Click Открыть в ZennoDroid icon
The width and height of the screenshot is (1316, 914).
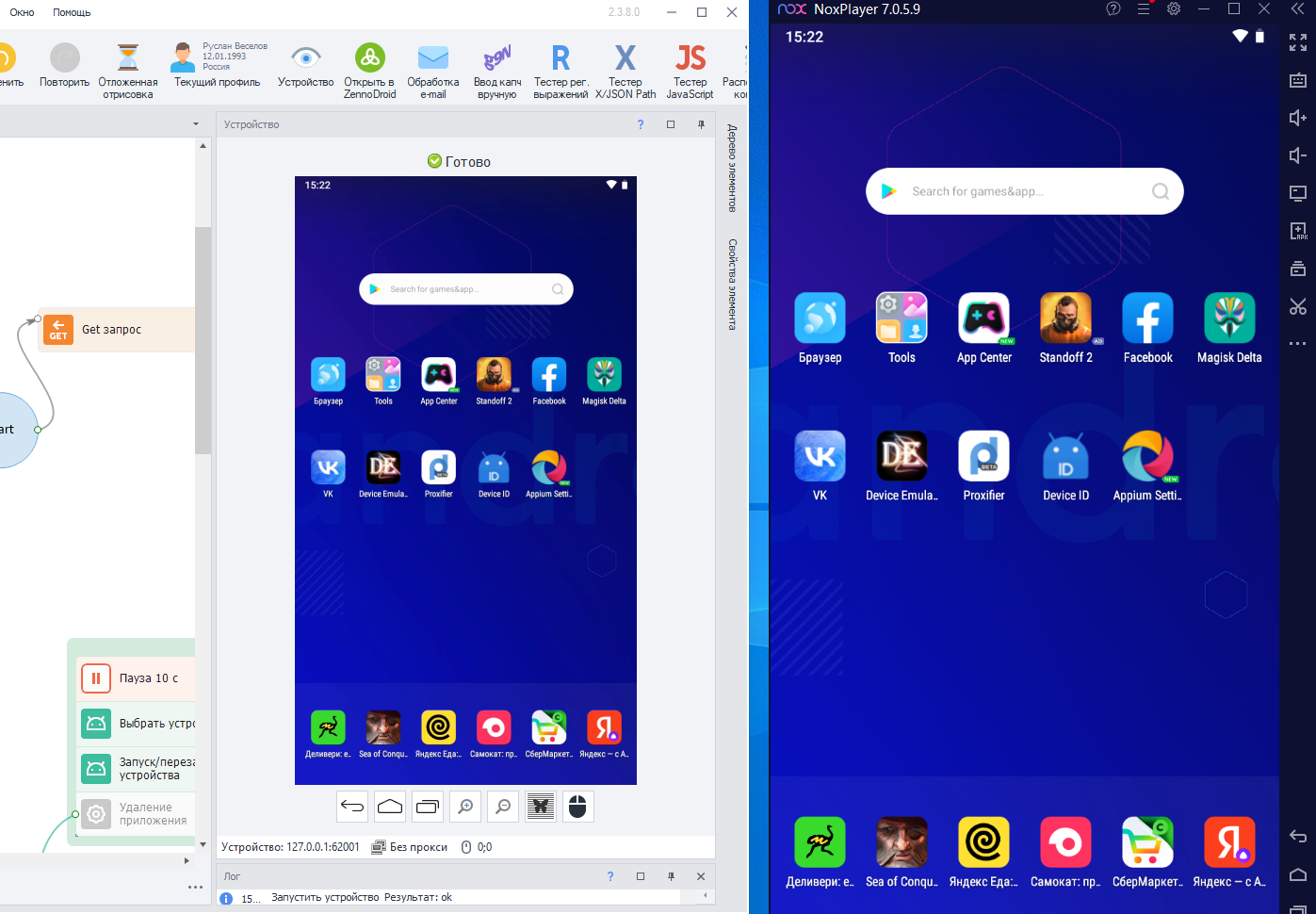pos(369,71)
